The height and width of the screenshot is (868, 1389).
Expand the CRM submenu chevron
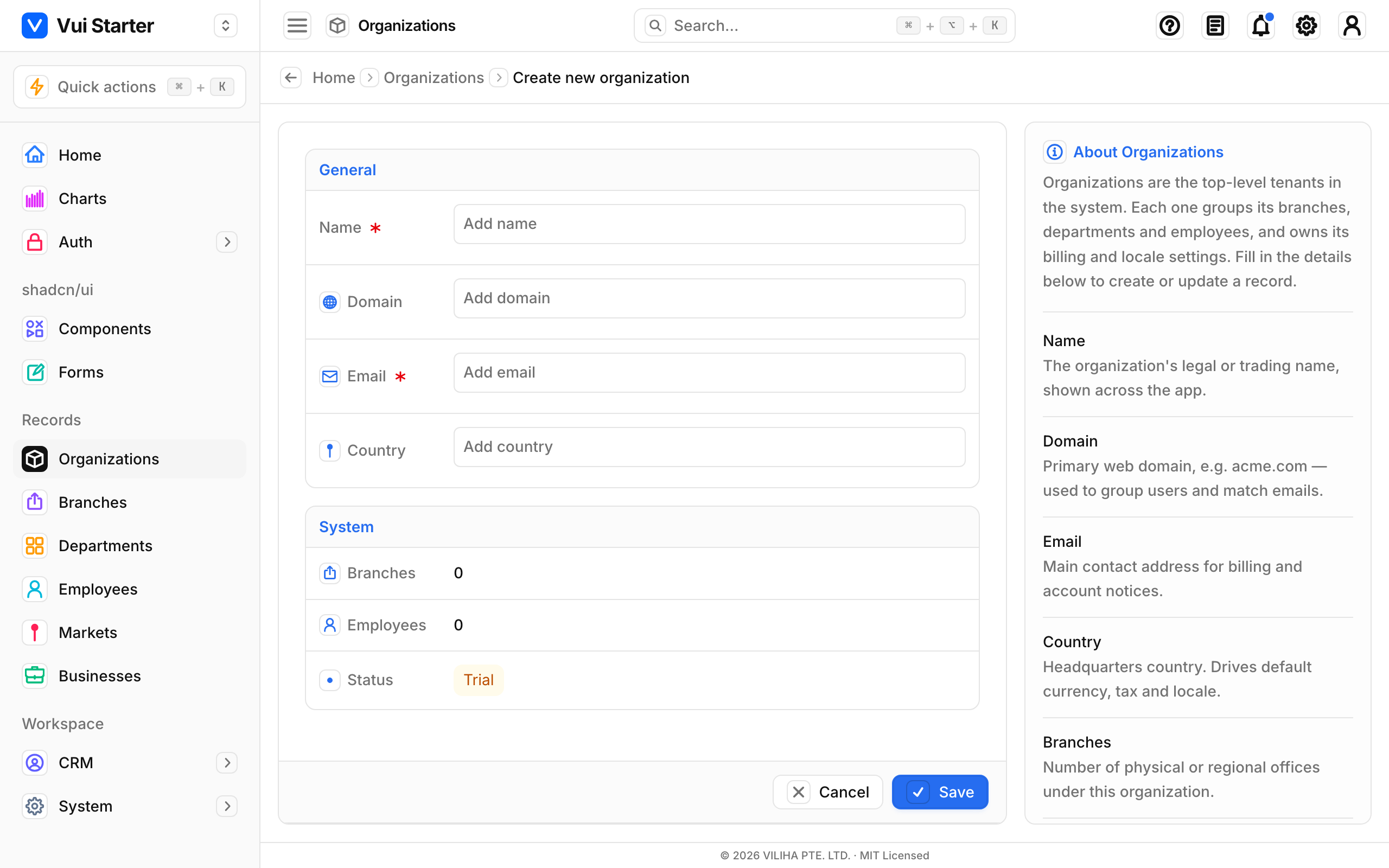tap(227, 762)
